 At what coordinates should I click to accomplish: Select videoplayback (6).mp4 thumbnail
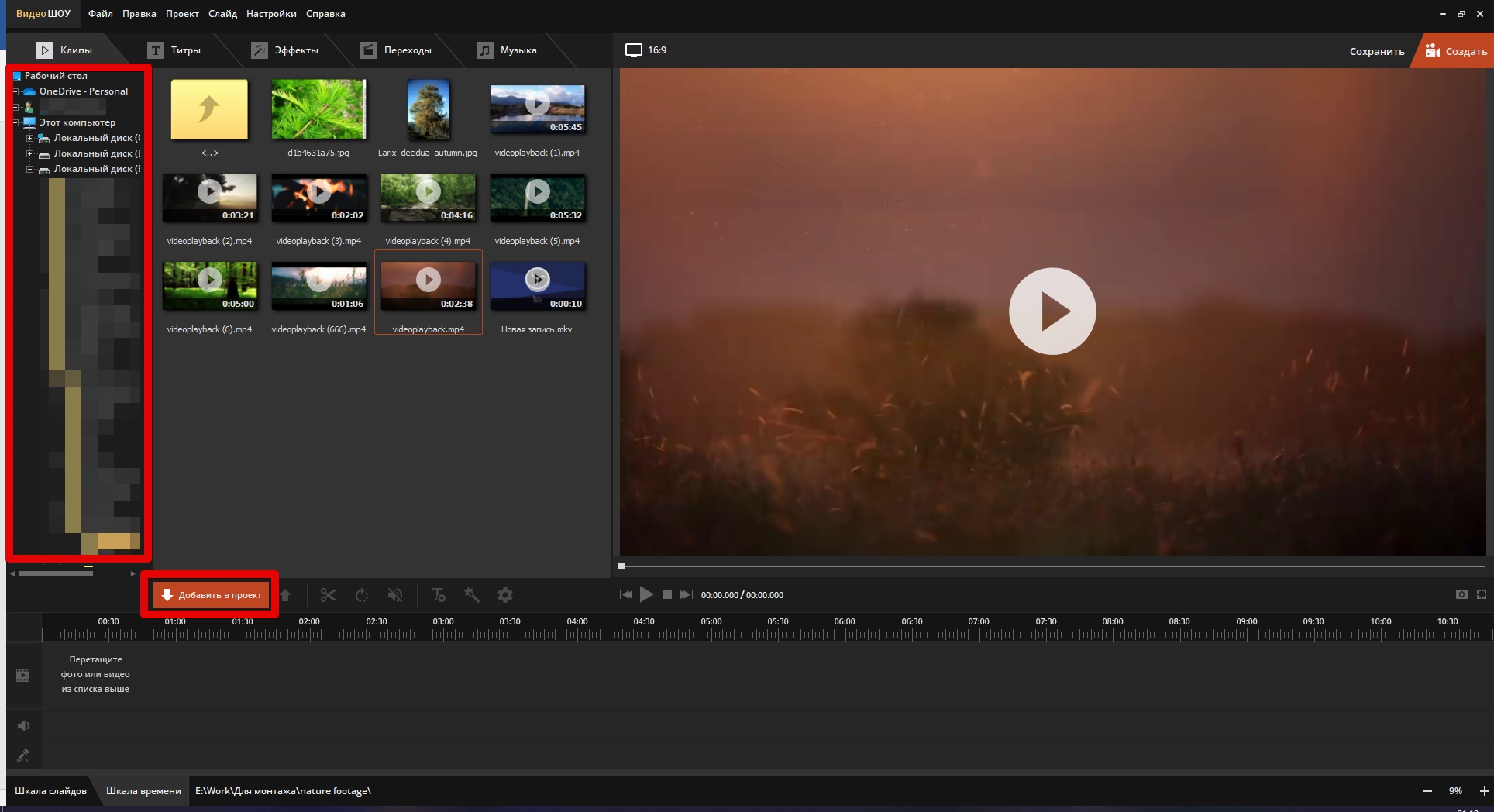pyautogui.click(x=209, y=286)
